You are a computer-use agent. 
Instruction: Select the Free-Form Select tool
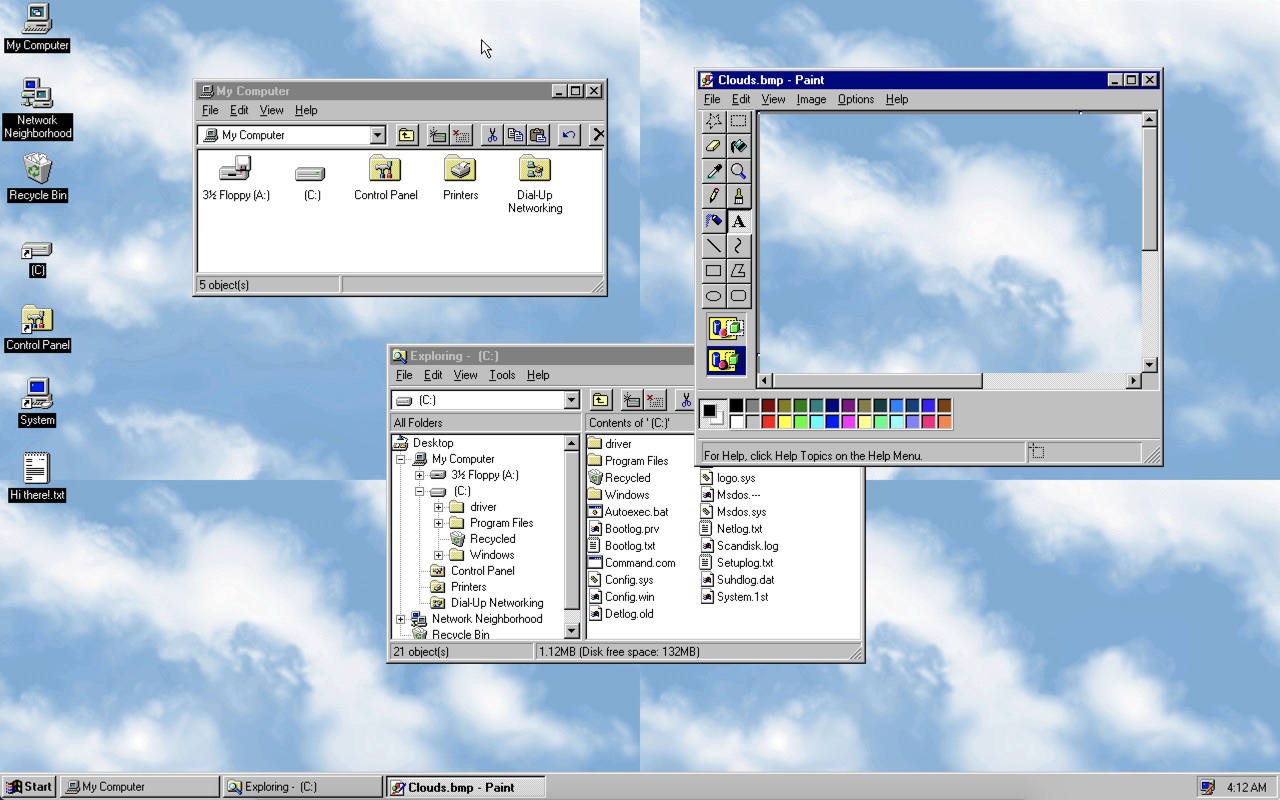713,121
